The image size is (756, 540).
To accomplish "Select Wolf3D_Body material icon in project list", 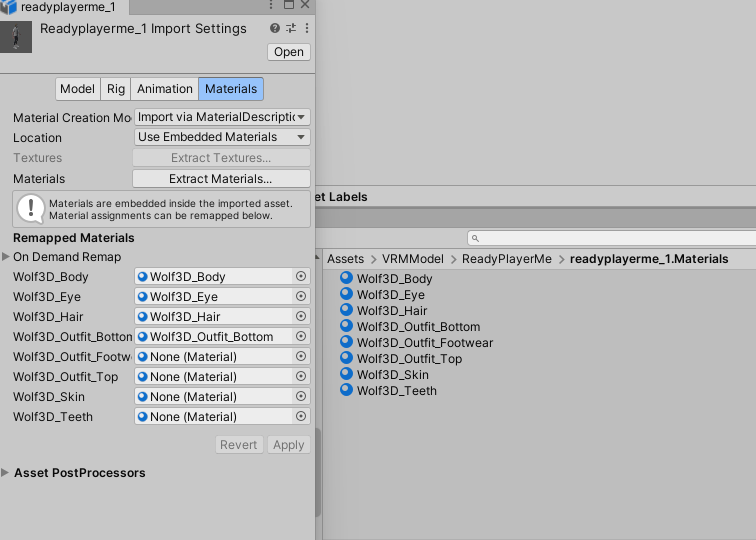I will point(346,277).
